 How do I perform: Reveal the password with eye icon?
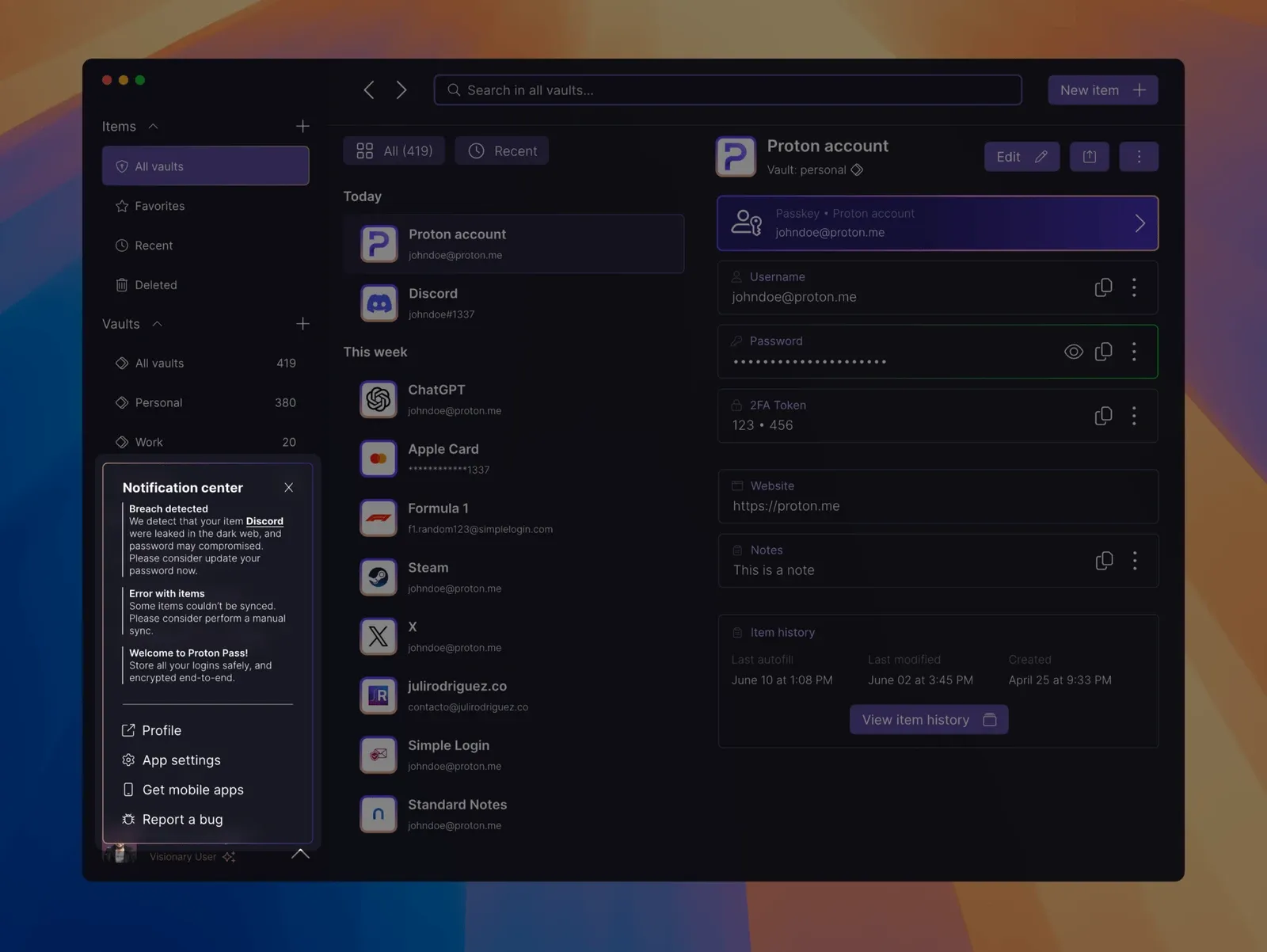click(1073, 352)
